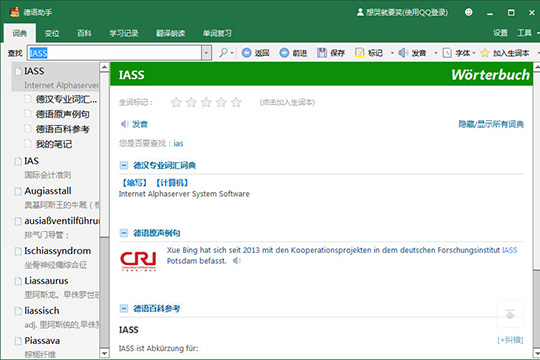
Task: Click the CRI logo thumbnail
Action: pos(138,261)
